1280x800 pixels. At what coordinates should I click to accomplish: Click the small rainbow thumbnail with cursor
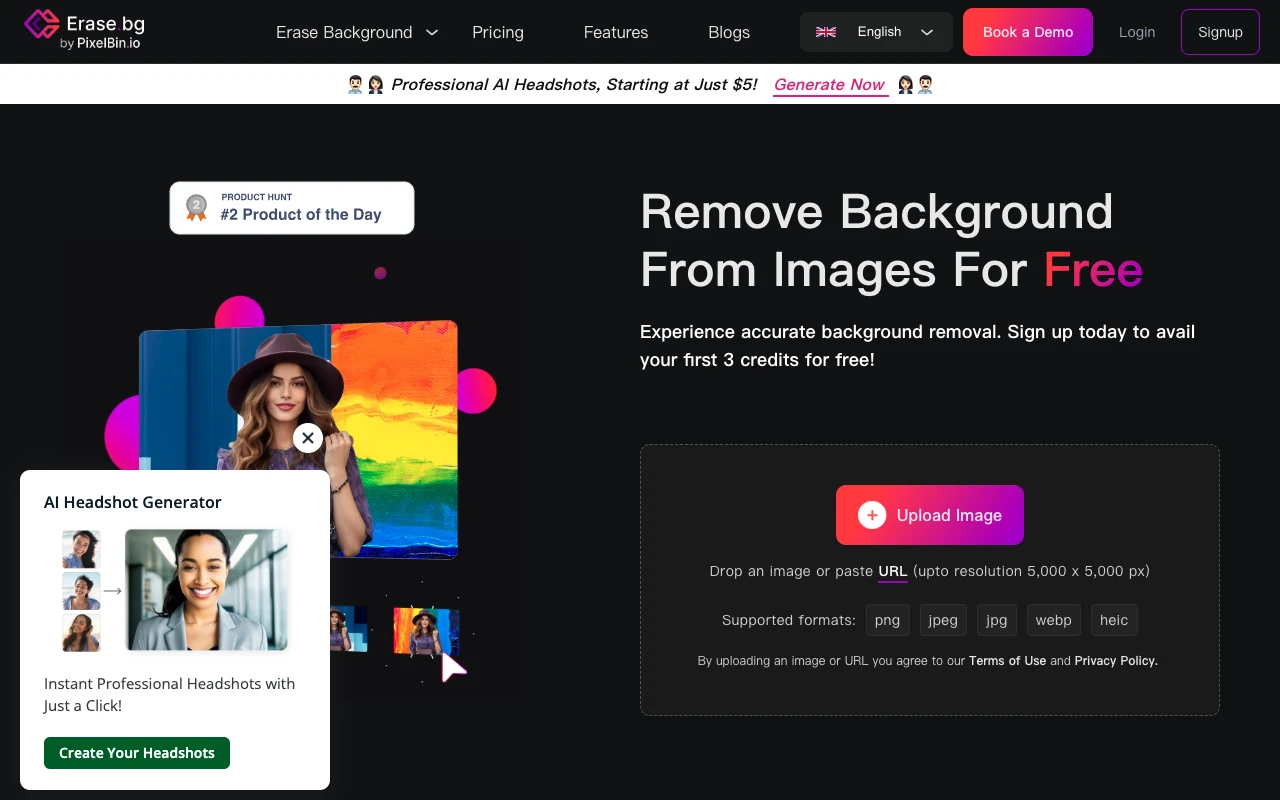click(x=424, y=632)
